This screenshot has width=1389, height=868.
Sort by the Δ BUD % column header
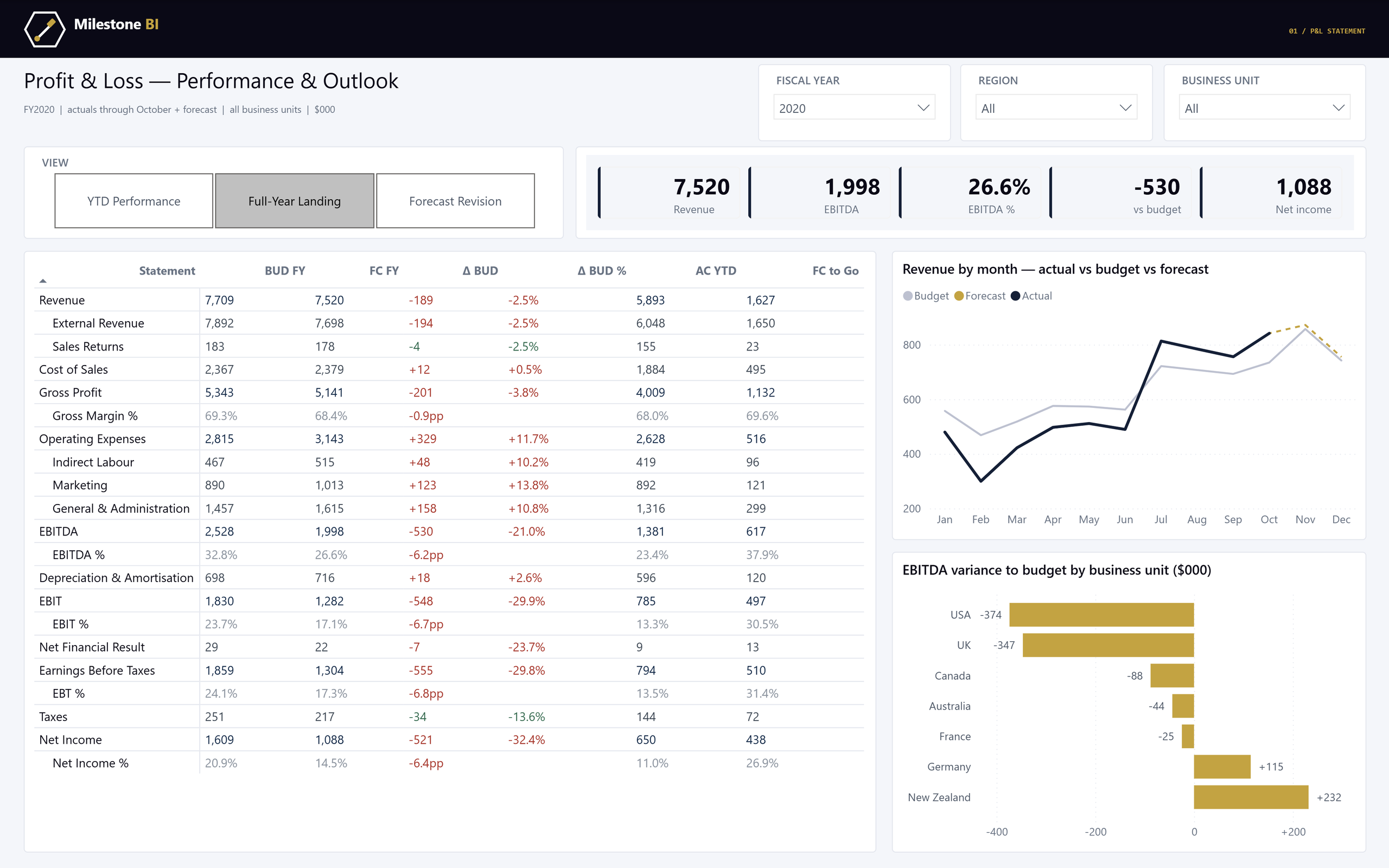click(x=602, y=270)
